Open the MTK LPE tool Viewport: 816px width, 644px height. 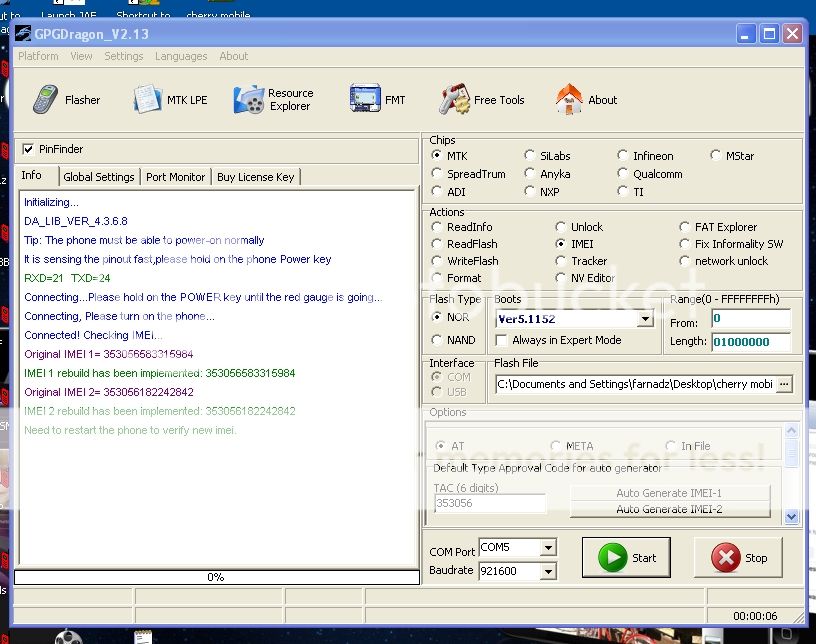pos(170,100)
